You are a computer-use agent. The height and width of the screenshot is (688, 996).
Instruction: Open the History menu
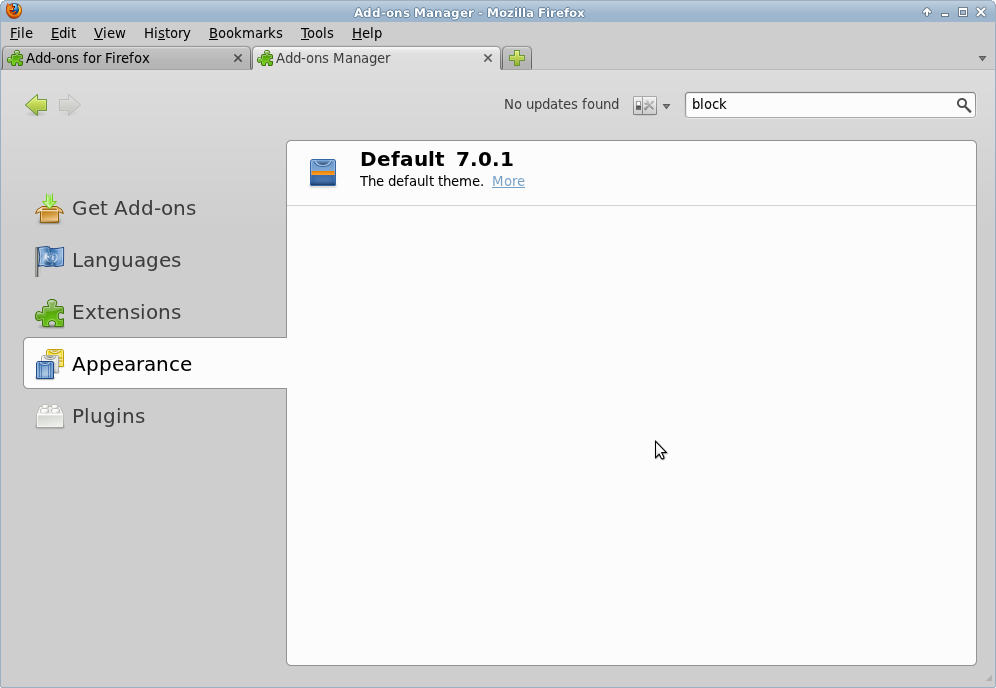[167, 33]
